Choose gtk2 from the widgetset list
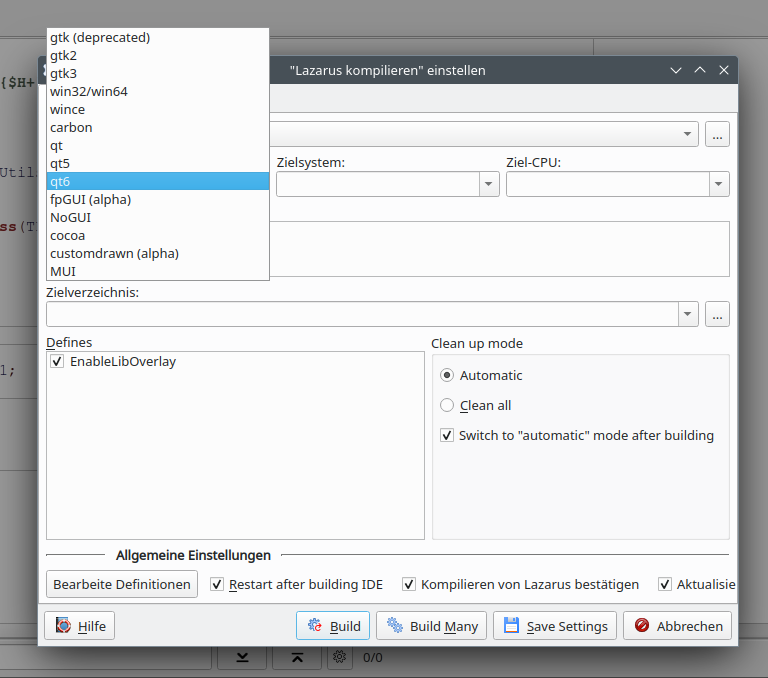 64,56
